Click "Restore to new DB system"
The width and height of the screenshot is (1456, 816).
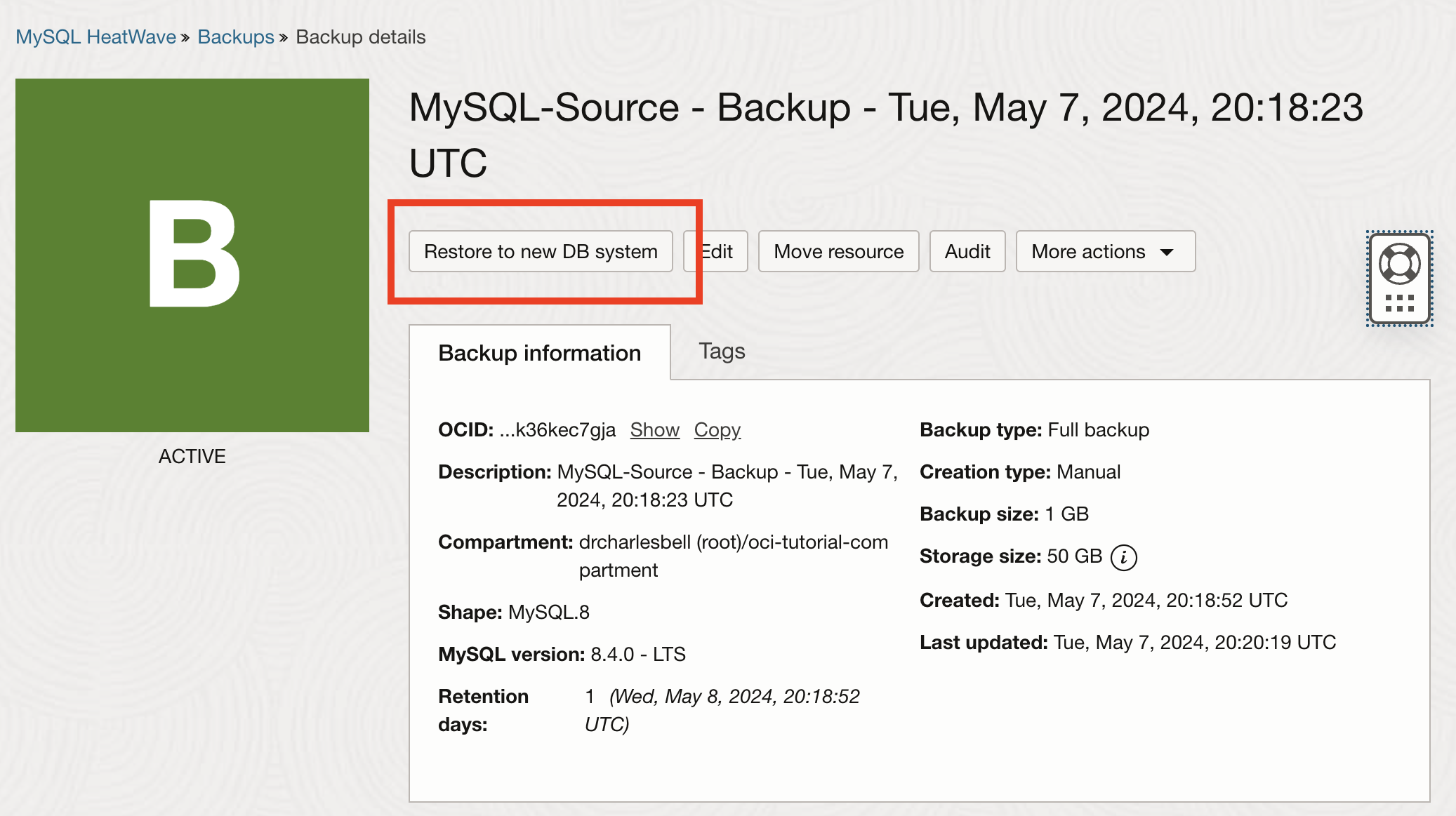point(539,251)
